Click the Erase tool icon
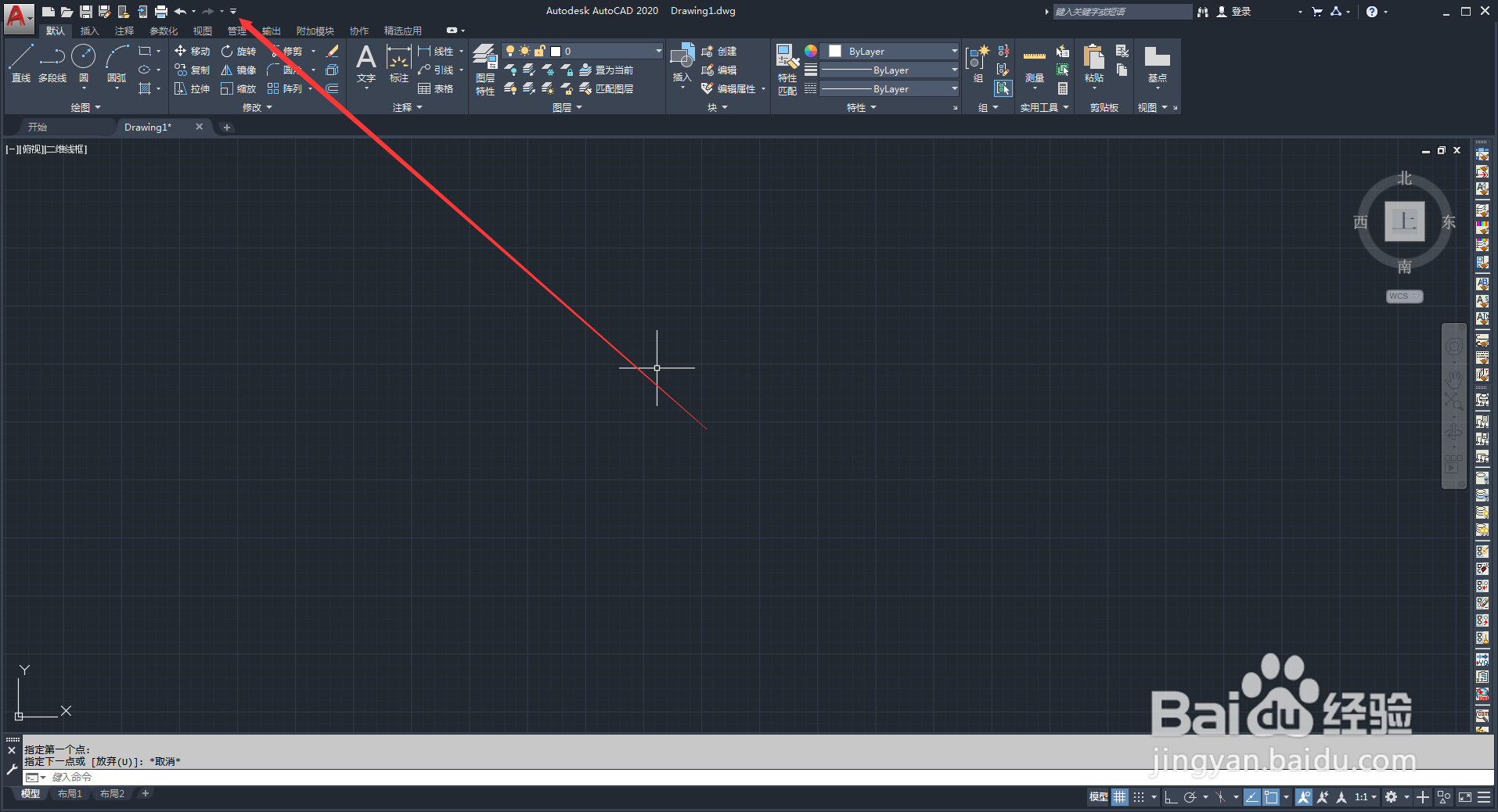 pos(332,51)
